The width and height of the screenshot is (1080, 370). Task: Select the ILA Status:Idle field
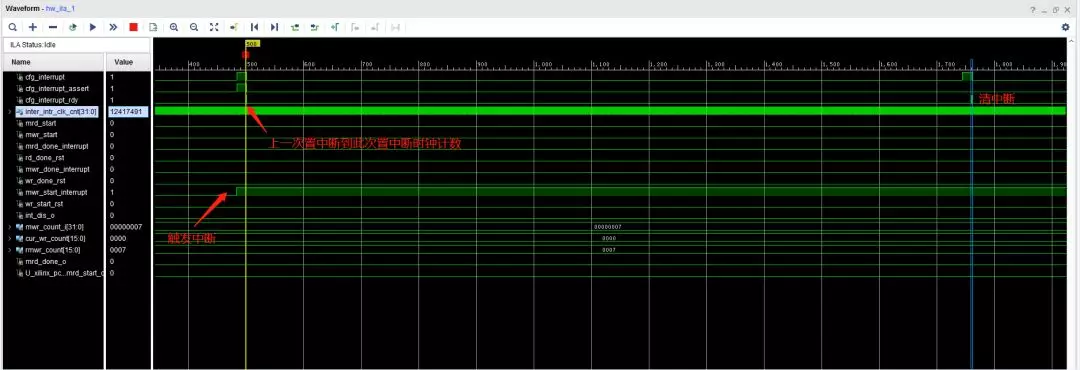pyautogui.click(x=76, y=45)
